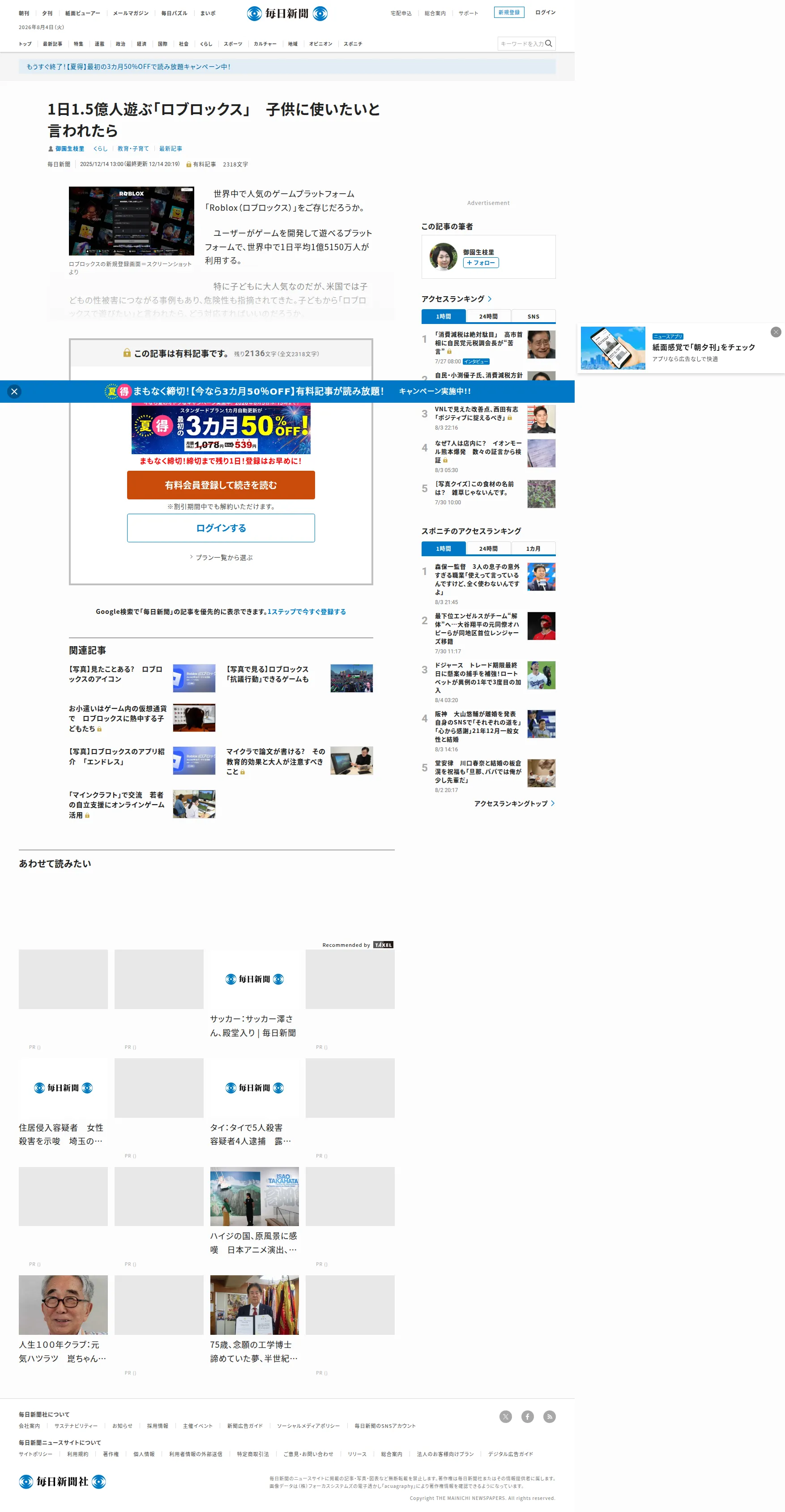Open お小遣いはゲーム内の仮想通貨で article
The width and height of the screenshot is (785, 1512).
point(117,719)
